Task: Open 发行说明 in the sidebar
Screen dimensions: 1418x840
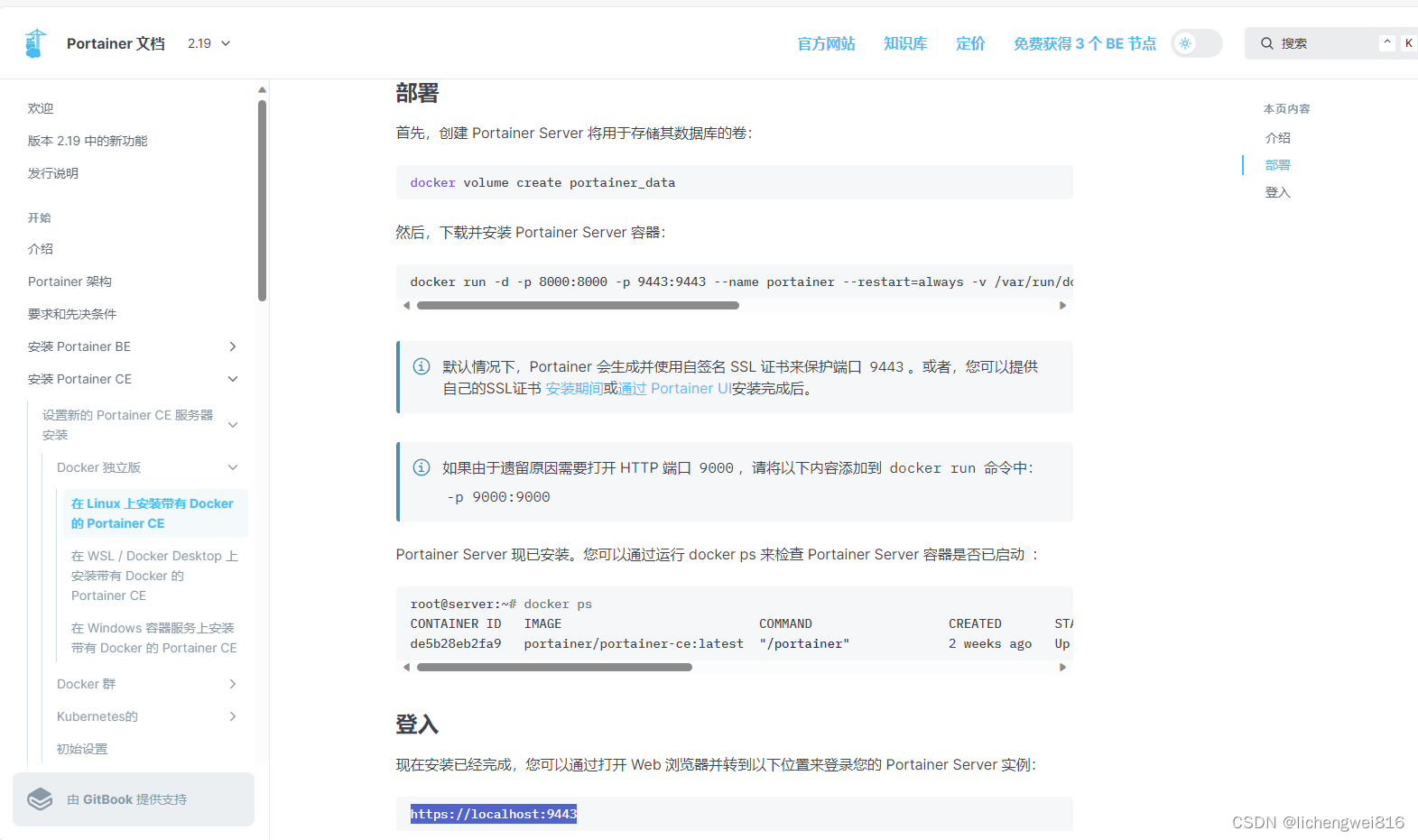Action: pyautogui.click(x=53, y=173)
